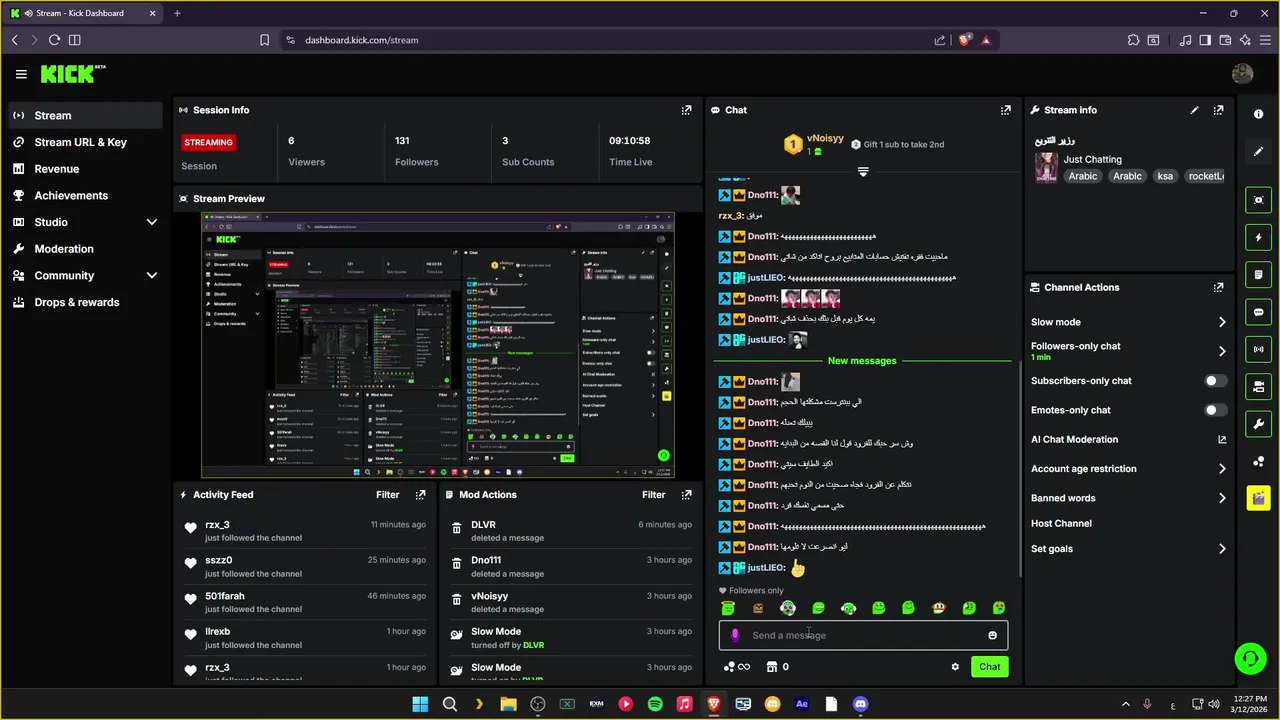Open chat settings gear icon
Screen dimensions: 1280x720
(x=955, y=667)
